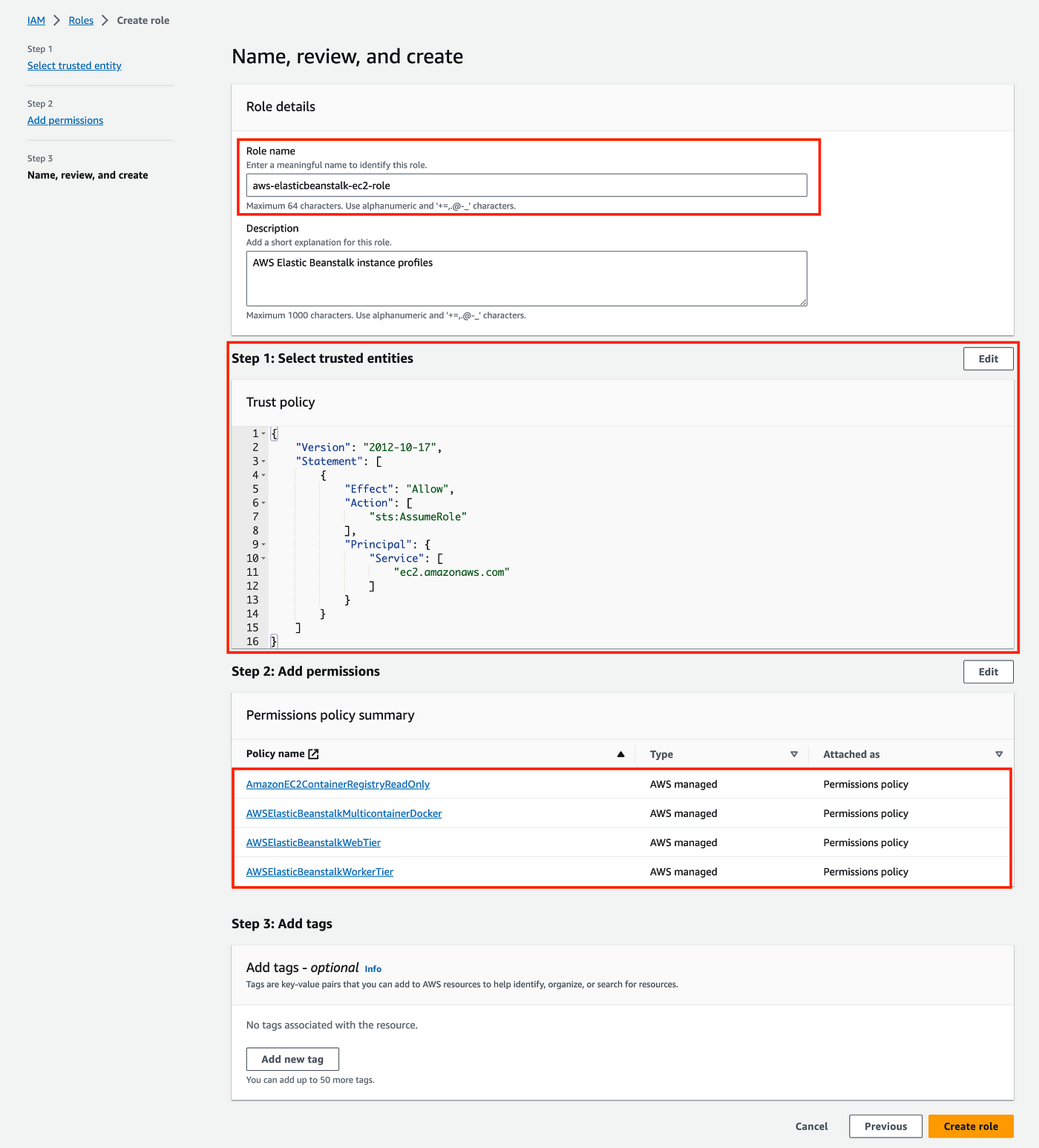Click "ec2.amazonaws.com" in trust policy
1039x1148 pixels.
pos(451,573)
